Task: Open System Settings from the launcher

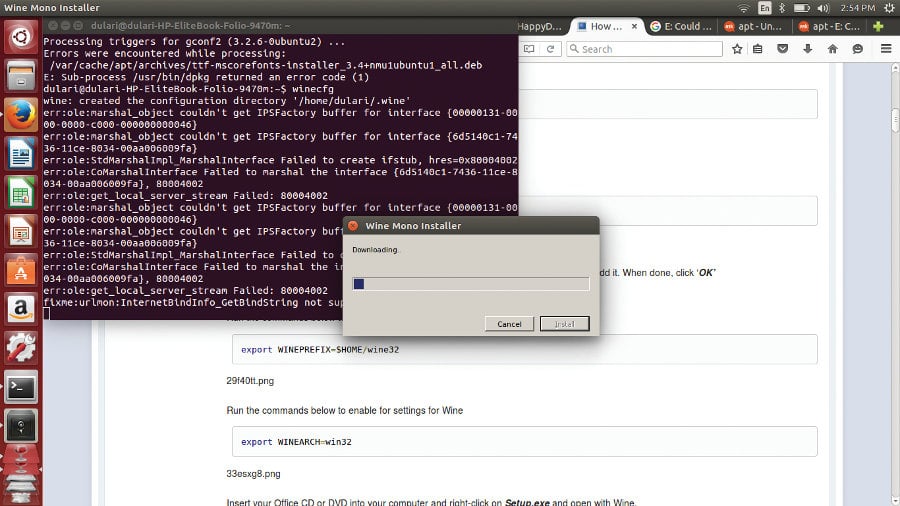Action: [21, 347]
